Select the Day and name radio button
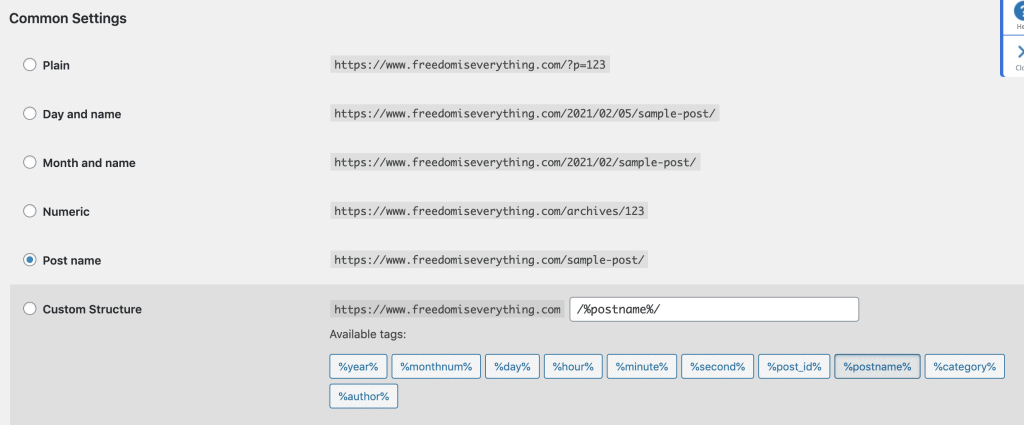 click(x=29, y=114)
